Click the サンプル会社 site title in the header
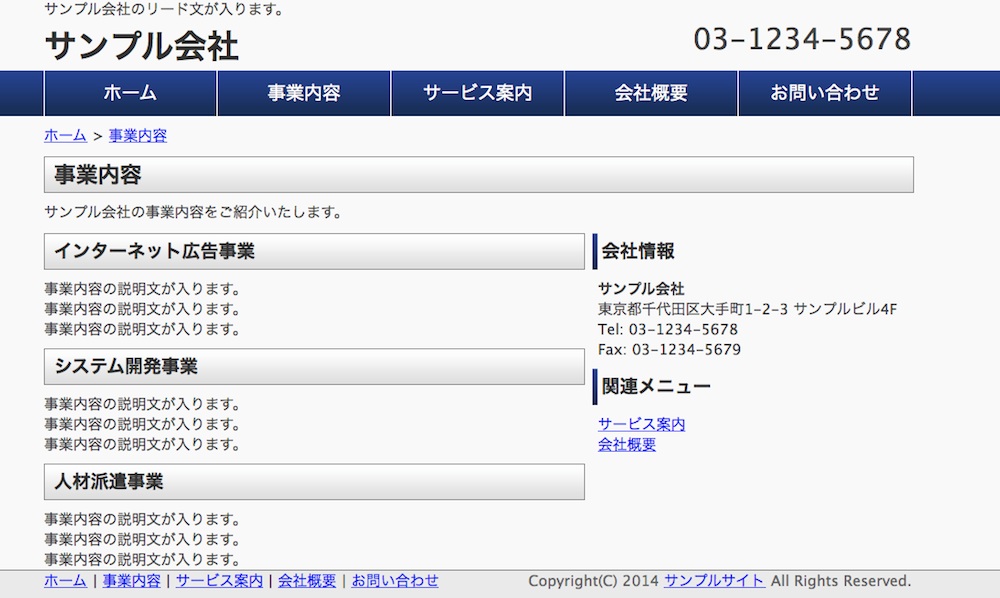The width and height of the screenshot is (1000, 598). pyautogui.click(x=141, y=46)
